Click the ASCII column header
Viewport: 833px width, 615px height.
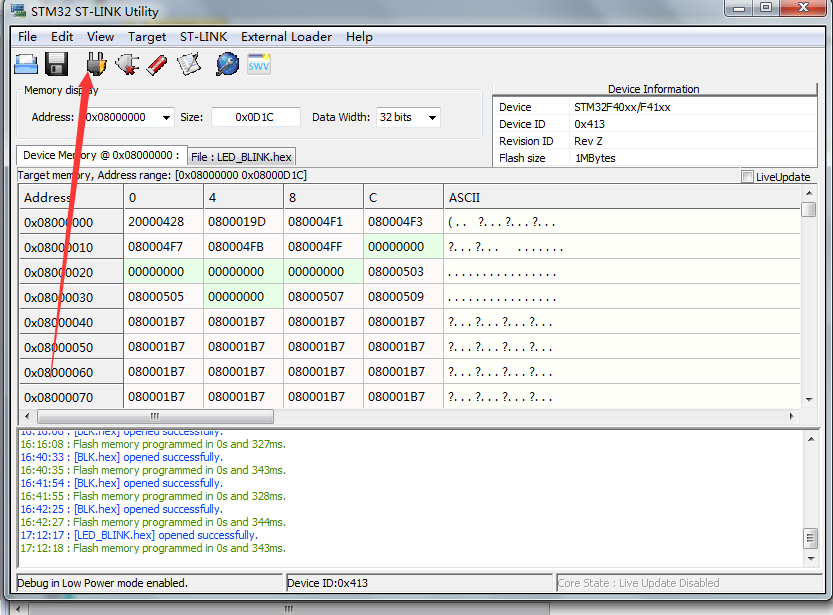click(x=622, y=198)
